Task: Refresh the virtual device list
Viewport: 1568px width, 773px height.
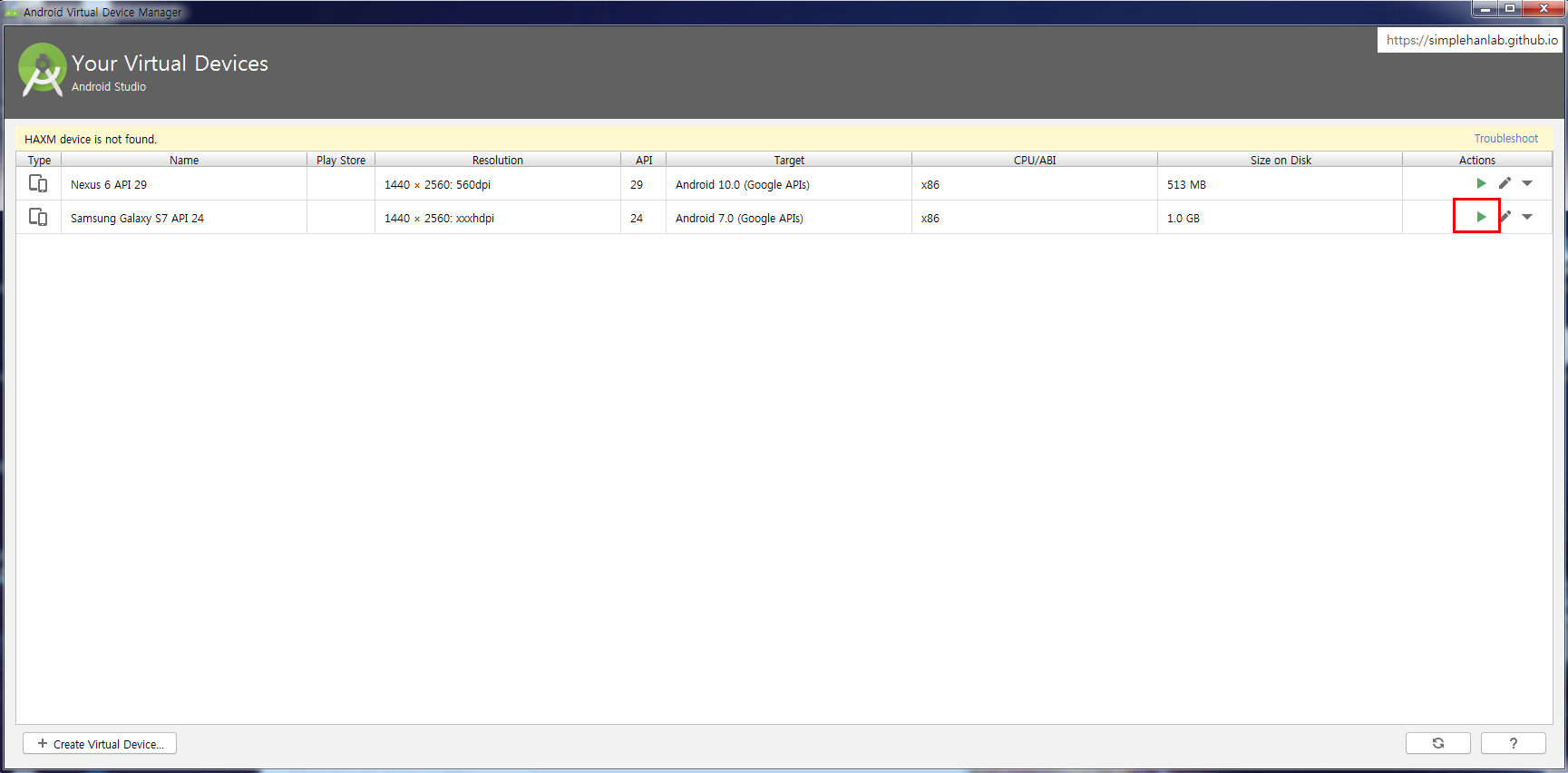Action: [x=1438, y=743]
